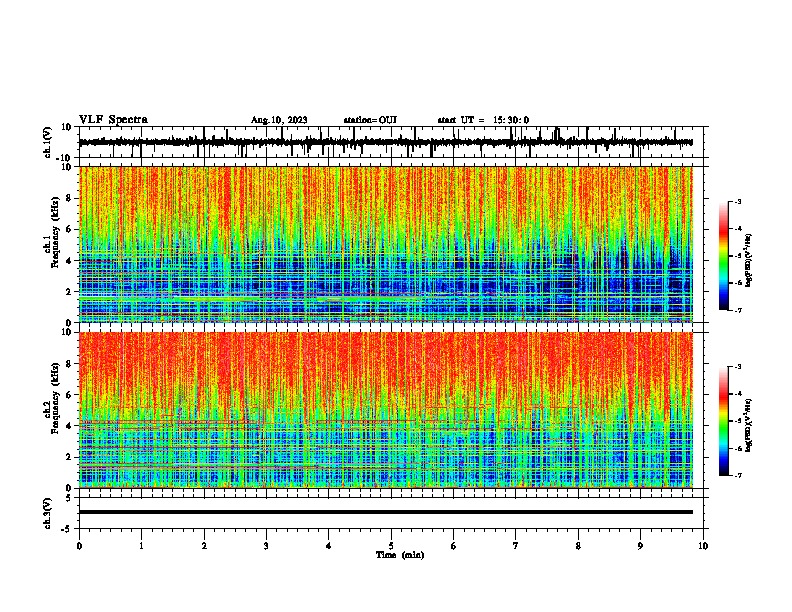
Task: Click the "5" tick on ch.3(V) axis
Action: pyautogui.click(x=69, y=498)
